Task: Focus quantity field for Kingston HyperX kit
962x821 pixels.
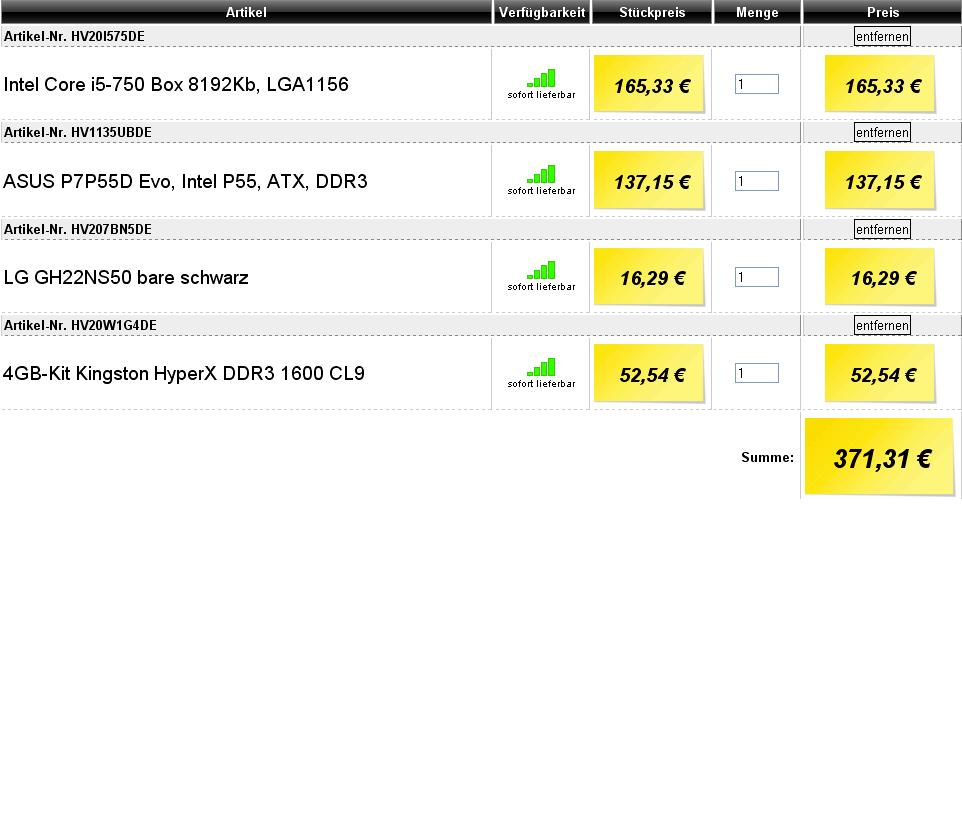Action: (x=757, y=373)
